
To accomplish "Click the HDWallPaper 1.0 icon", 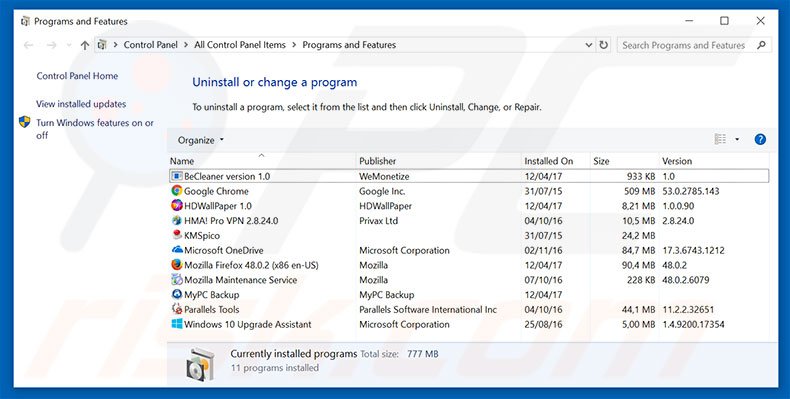I will 177,206.
